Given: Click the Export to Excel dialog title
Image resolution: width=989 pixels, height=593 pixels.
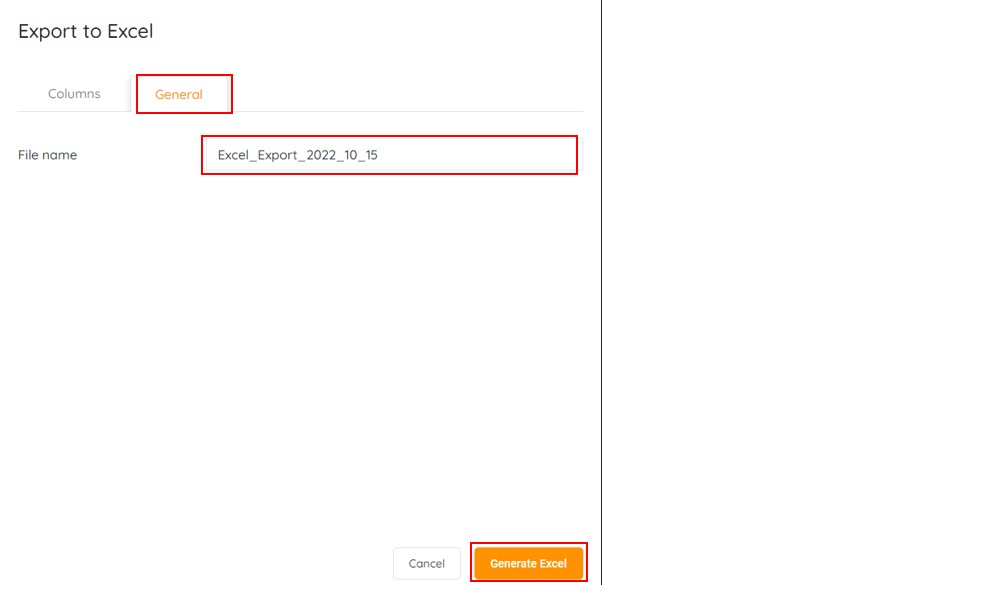Looking at the screenshot, I should (86, 32).
